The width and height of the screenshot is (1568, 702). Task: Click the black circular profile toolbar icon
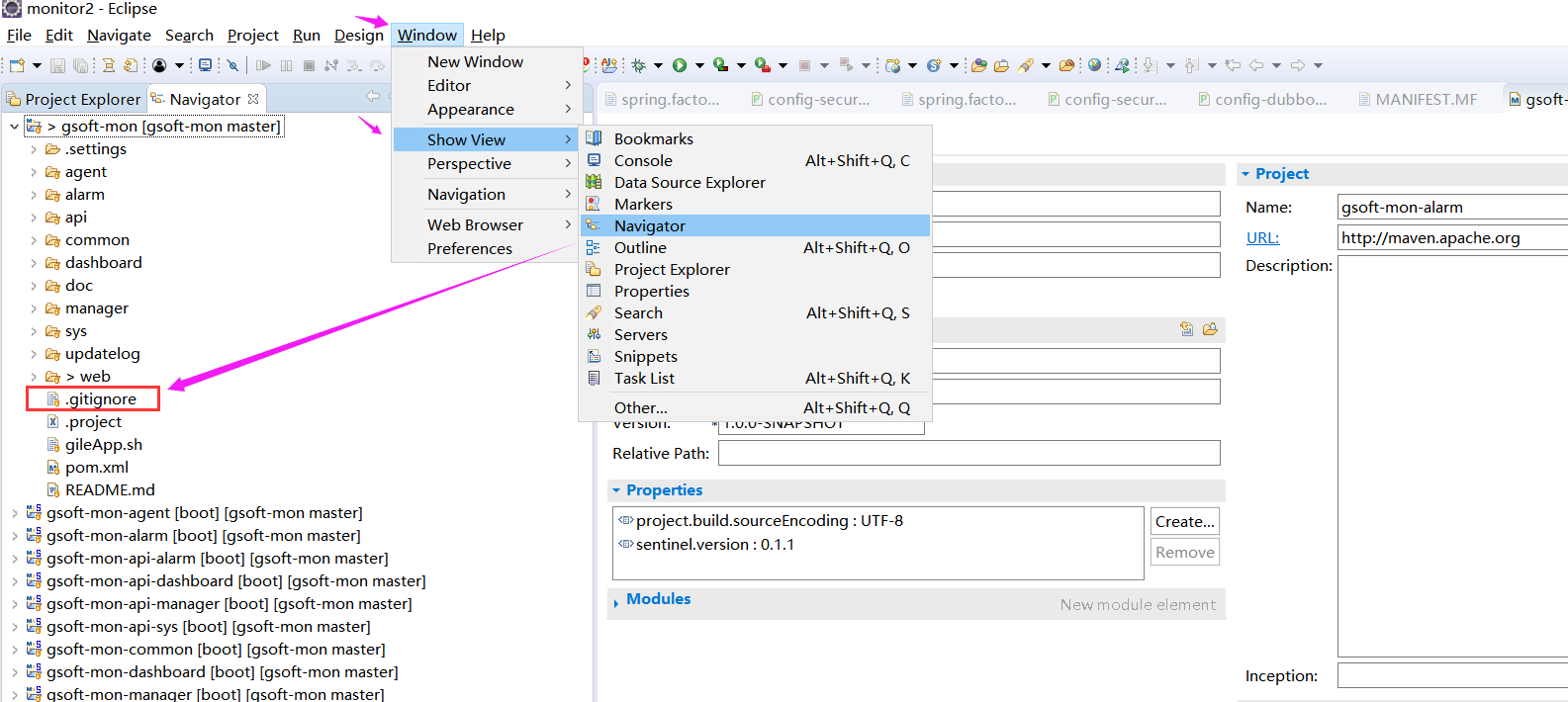click(159, 65)
